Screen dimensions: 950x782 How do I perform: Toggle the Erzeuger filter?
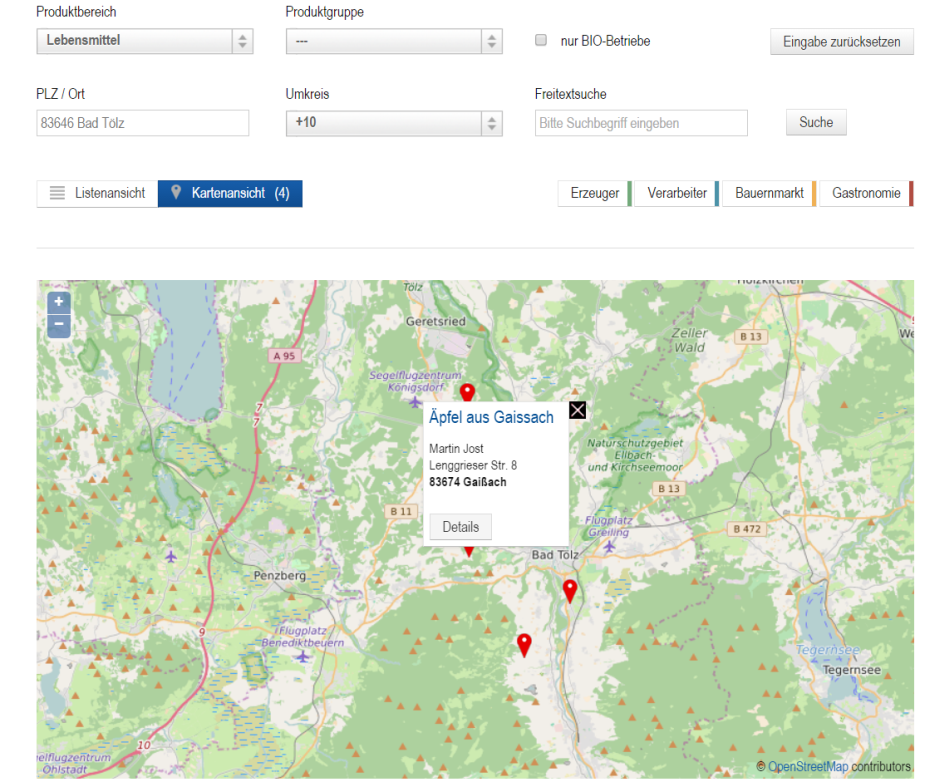point(595,194)
